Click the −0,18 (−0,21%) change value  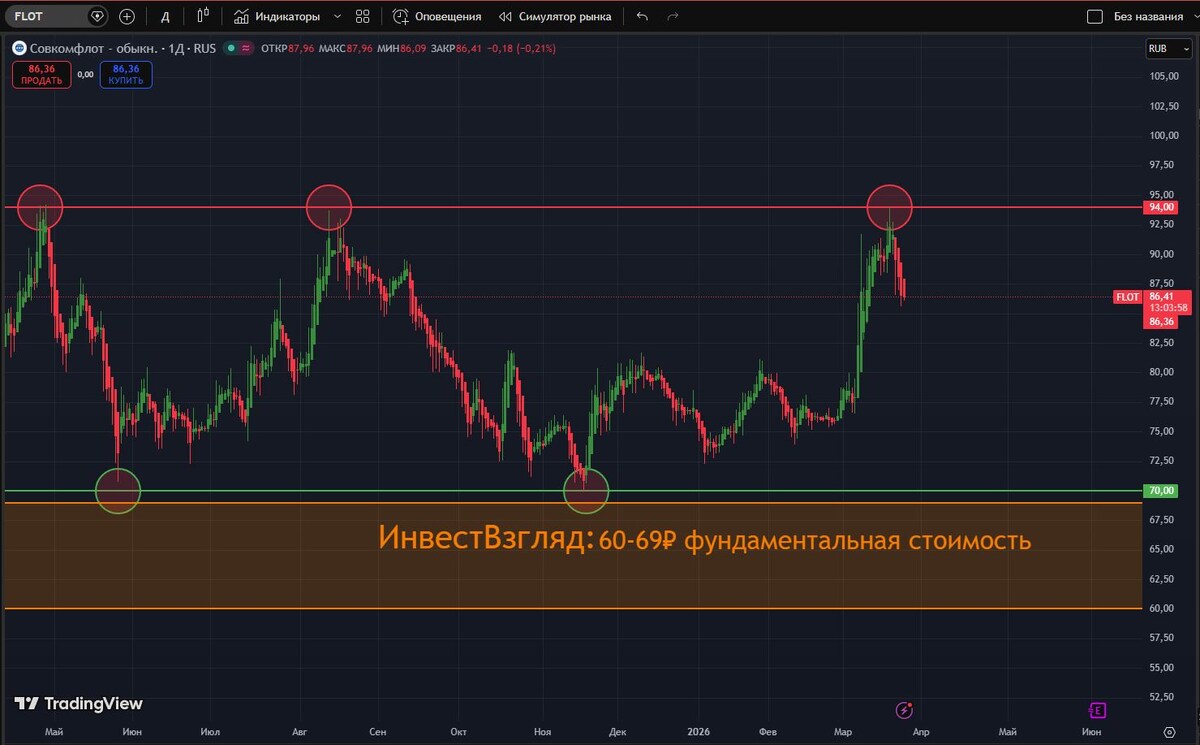[520, 48]
